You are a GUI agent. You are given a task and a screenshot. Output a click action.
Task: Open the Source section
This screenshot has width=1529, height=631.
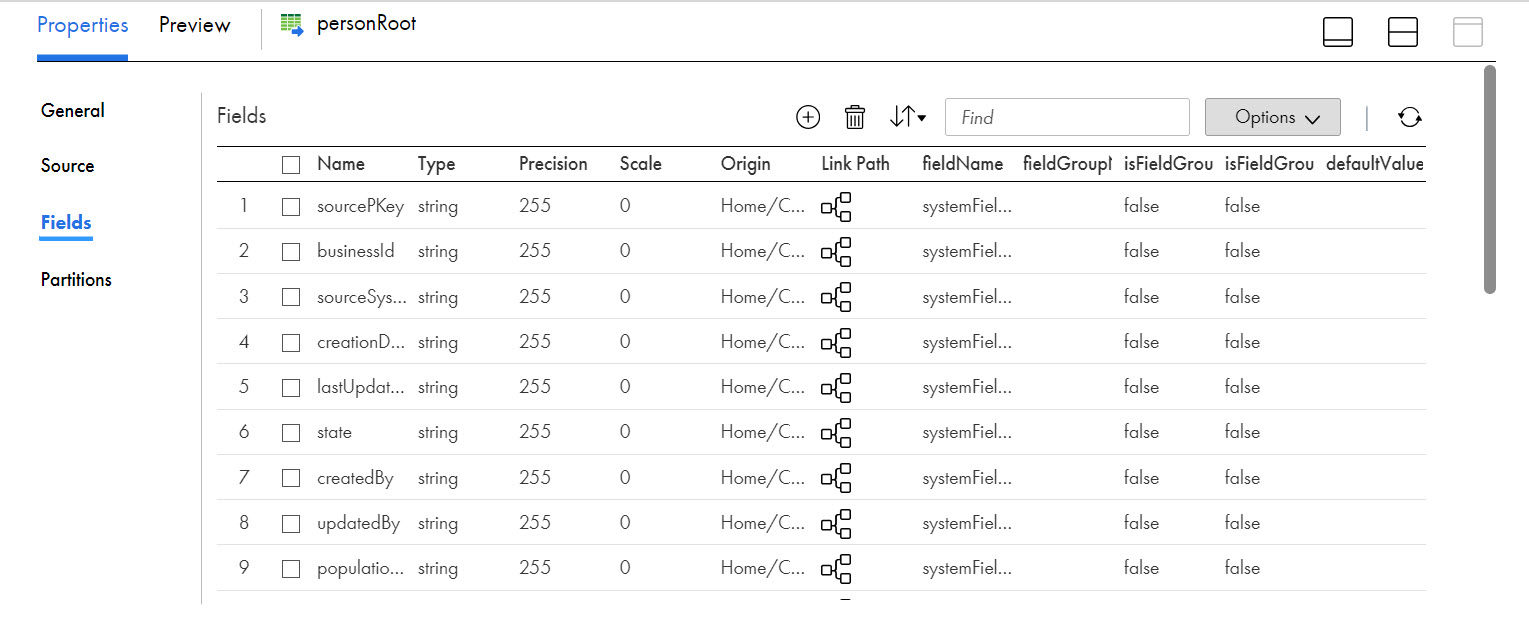(68, 166)
